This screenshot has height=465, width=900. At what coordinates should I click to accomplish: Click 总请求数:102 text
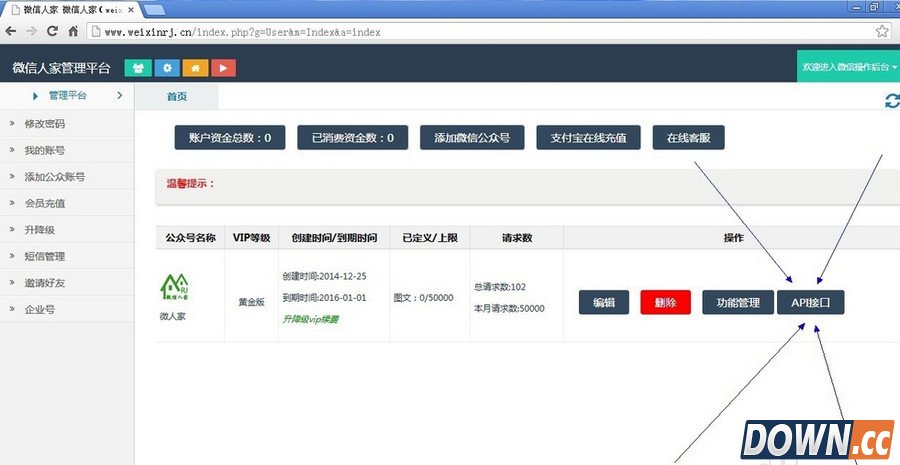click(x=500, y=287)
